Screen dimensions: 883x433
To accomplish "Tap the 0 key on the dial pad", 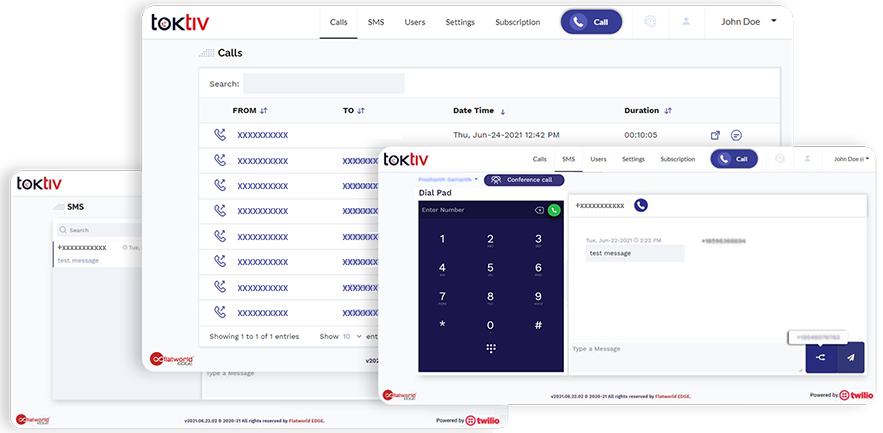I will point(490,325).
